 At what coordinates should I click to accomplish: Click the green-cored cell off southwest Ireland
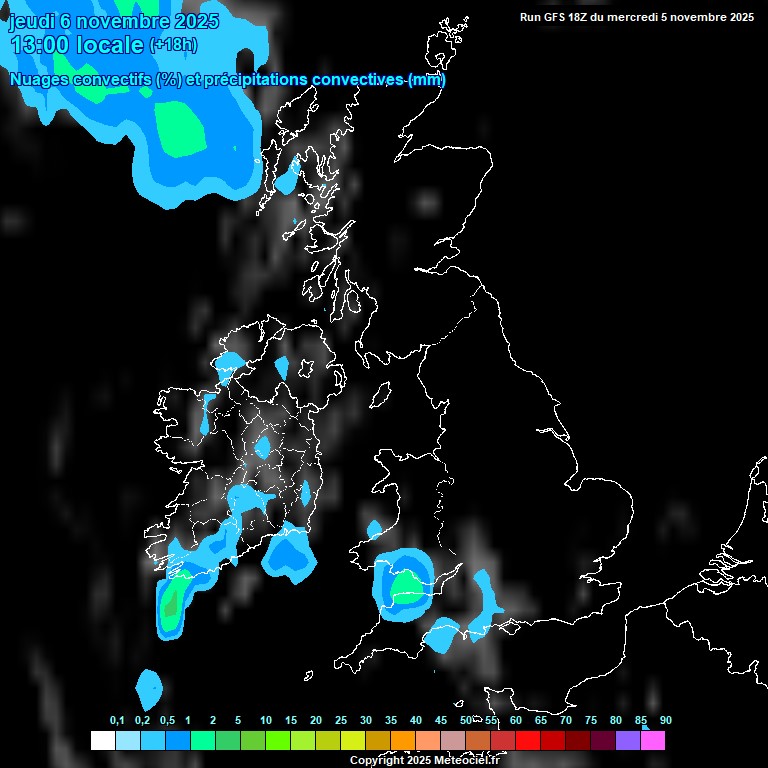click(171, 604)
